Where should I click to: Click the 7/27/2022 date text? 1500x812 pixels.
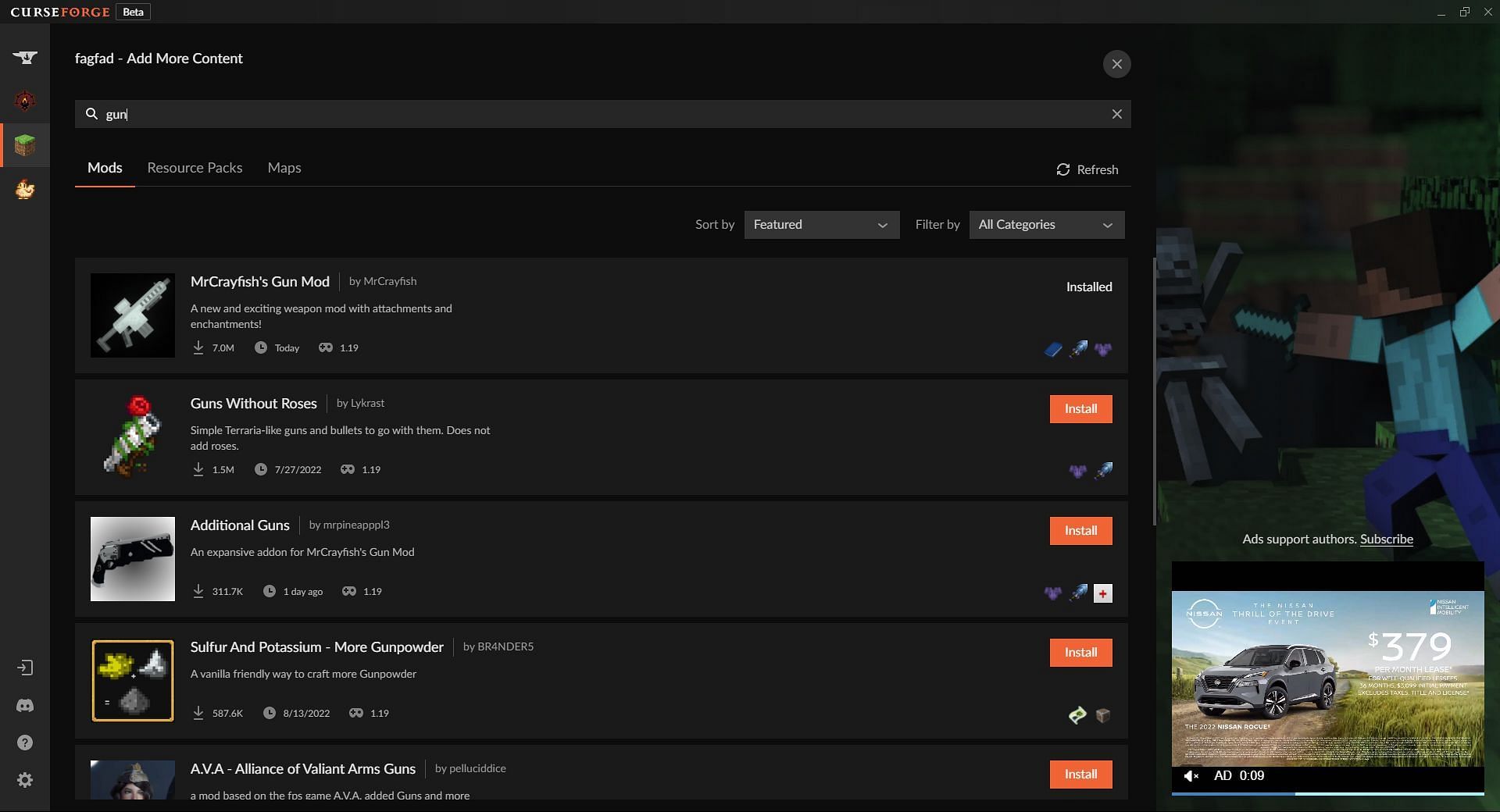298,470
